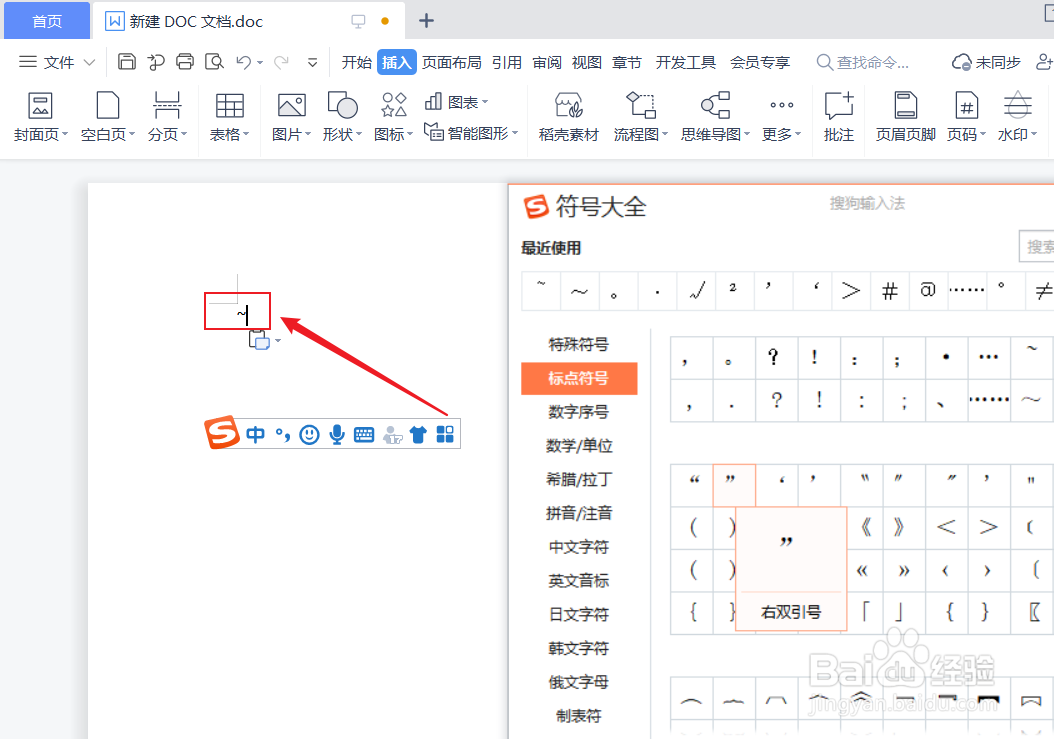The image size is (1054, 739).
Task: Open the 文件 file menu
Action: (x=56, y=61)
